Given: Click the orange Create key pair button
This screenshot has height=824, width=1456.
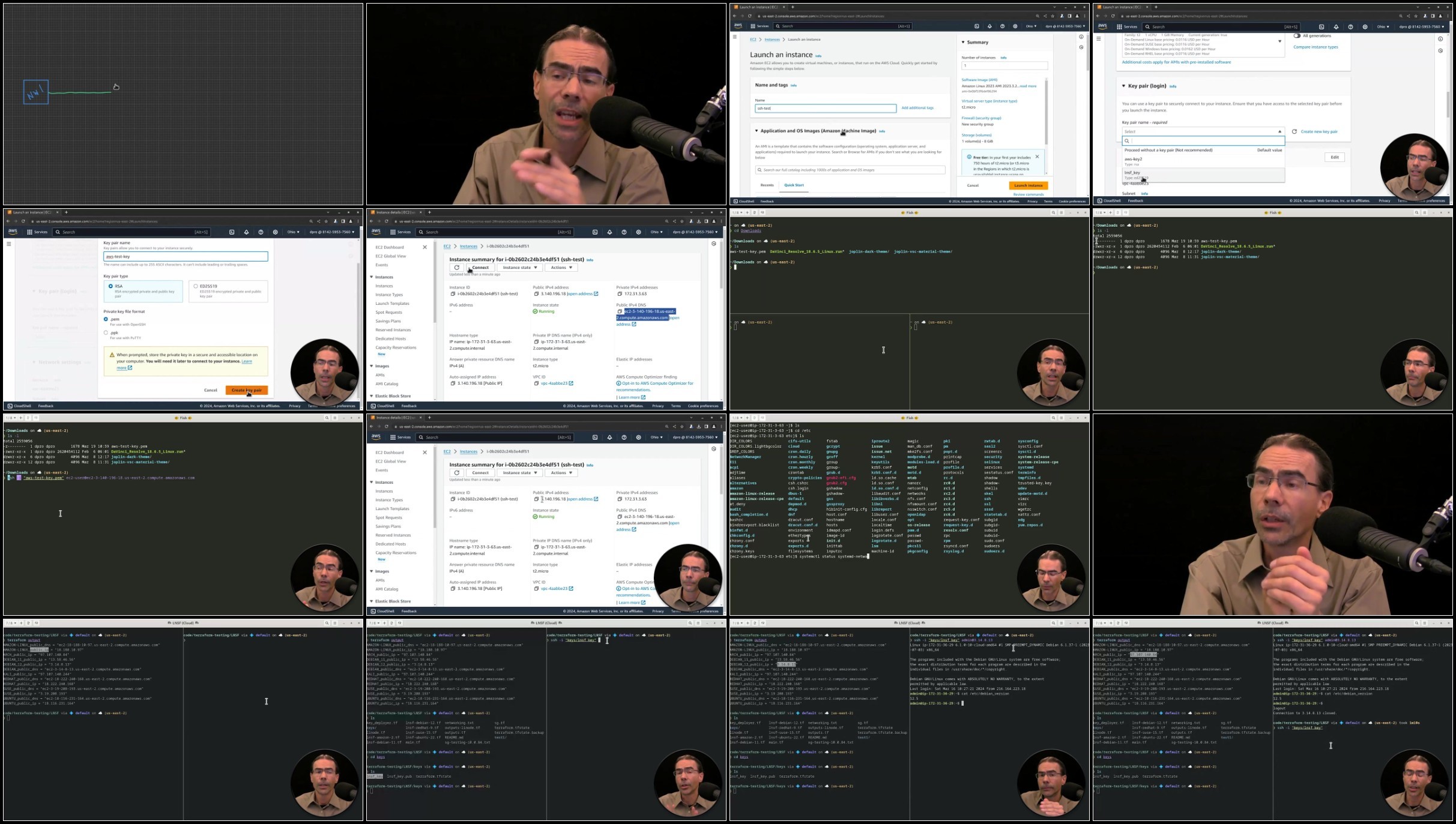Looking at the screenshot, I should tap(247, 390).
